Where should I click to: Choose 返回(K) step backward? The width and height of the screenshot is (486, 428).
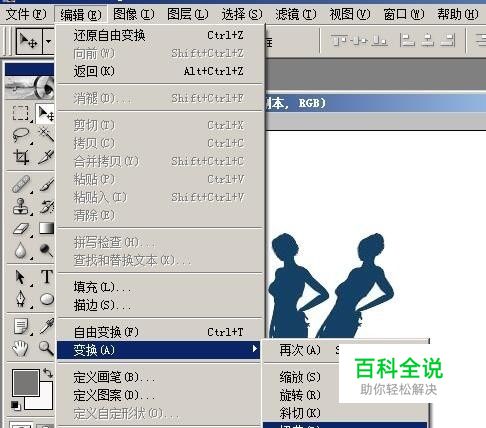[159, 71]
